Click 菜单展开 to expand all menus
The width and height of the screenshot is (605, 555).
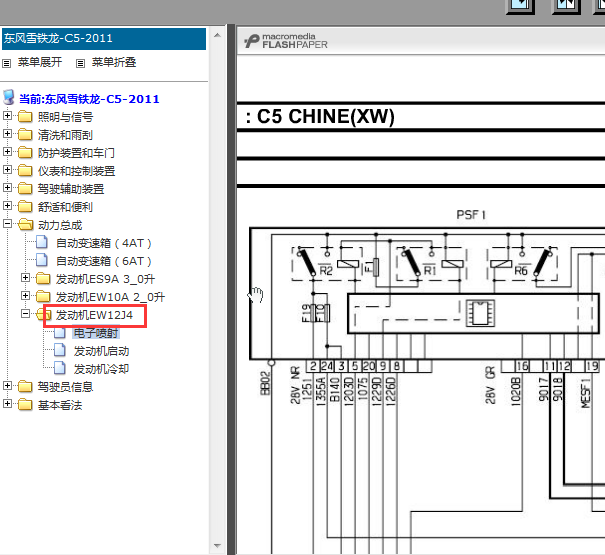click(40, 62)
